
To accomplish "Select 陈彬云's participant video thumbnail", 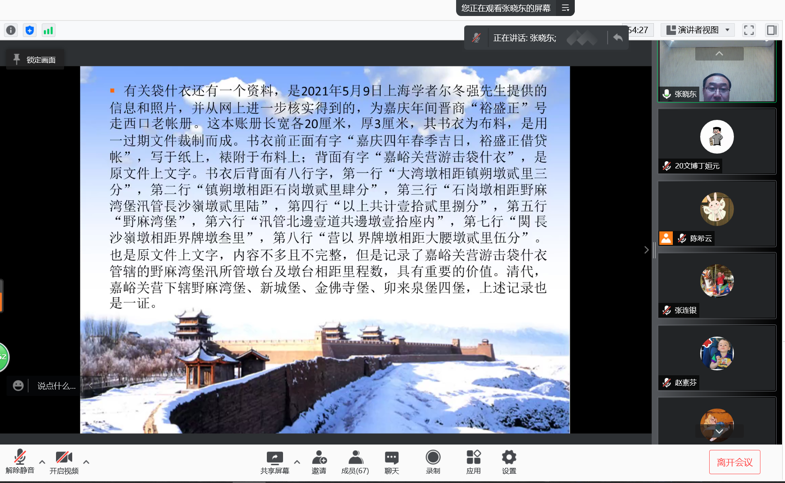I will 717,212.
